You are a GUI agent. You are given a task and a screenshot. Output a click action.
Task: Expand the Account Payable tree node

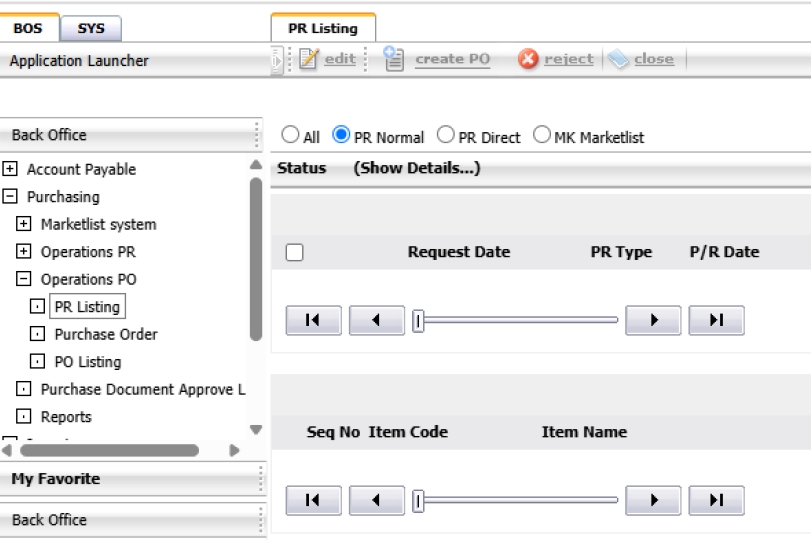click(10, 169)
